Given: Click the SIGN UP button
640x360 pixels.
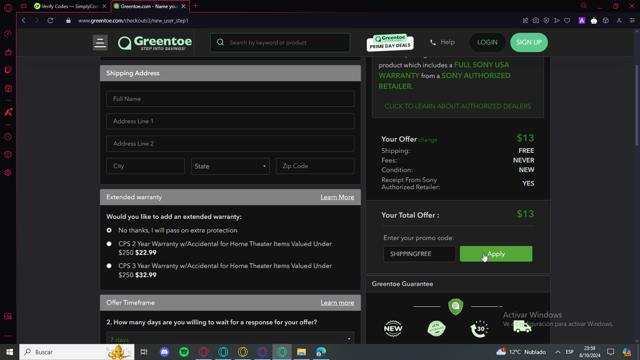Looking at the screenshot, I should 529,42.
